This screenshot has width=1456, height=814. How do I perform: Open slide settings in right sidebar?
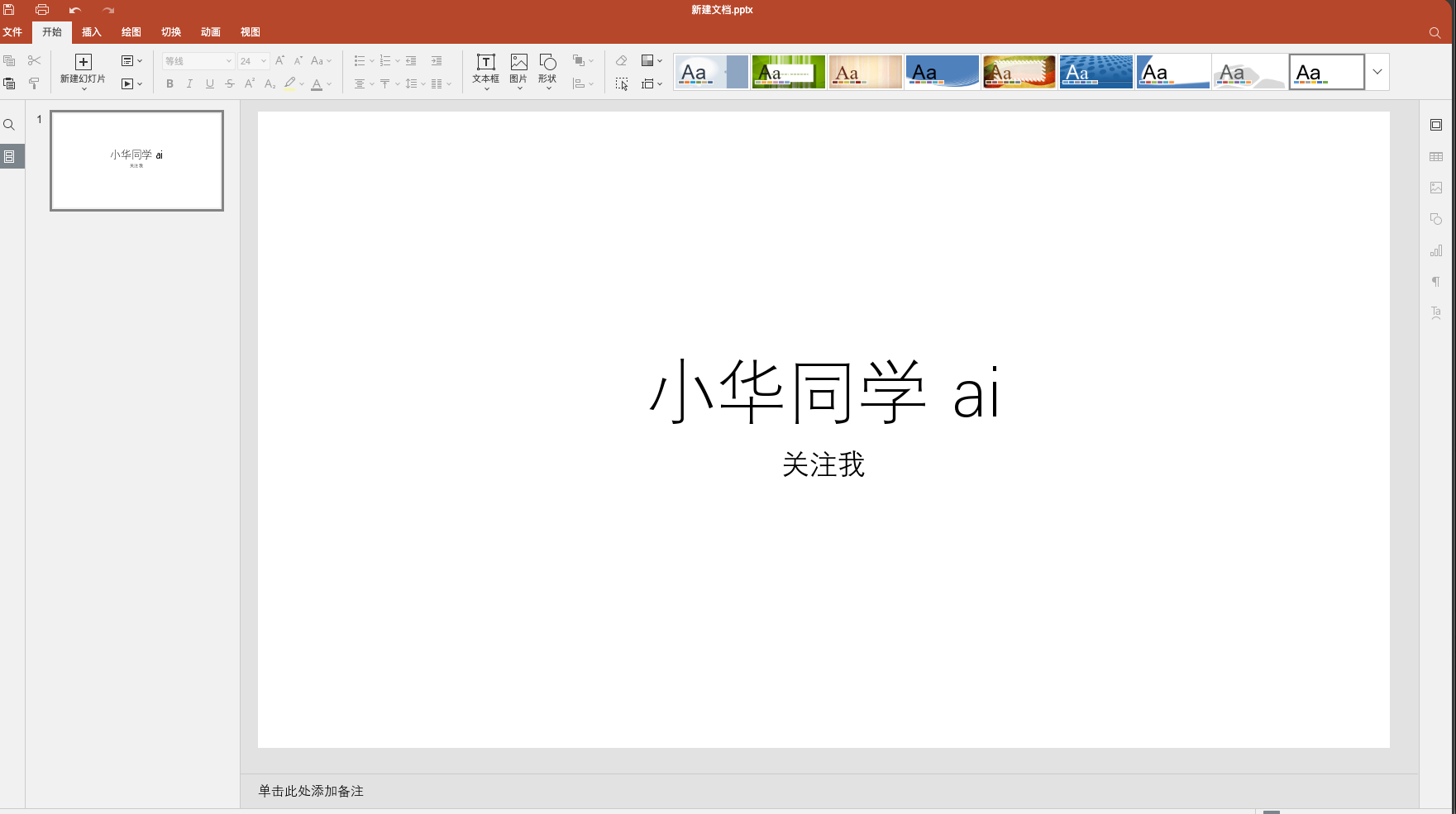pos(1436,125)
